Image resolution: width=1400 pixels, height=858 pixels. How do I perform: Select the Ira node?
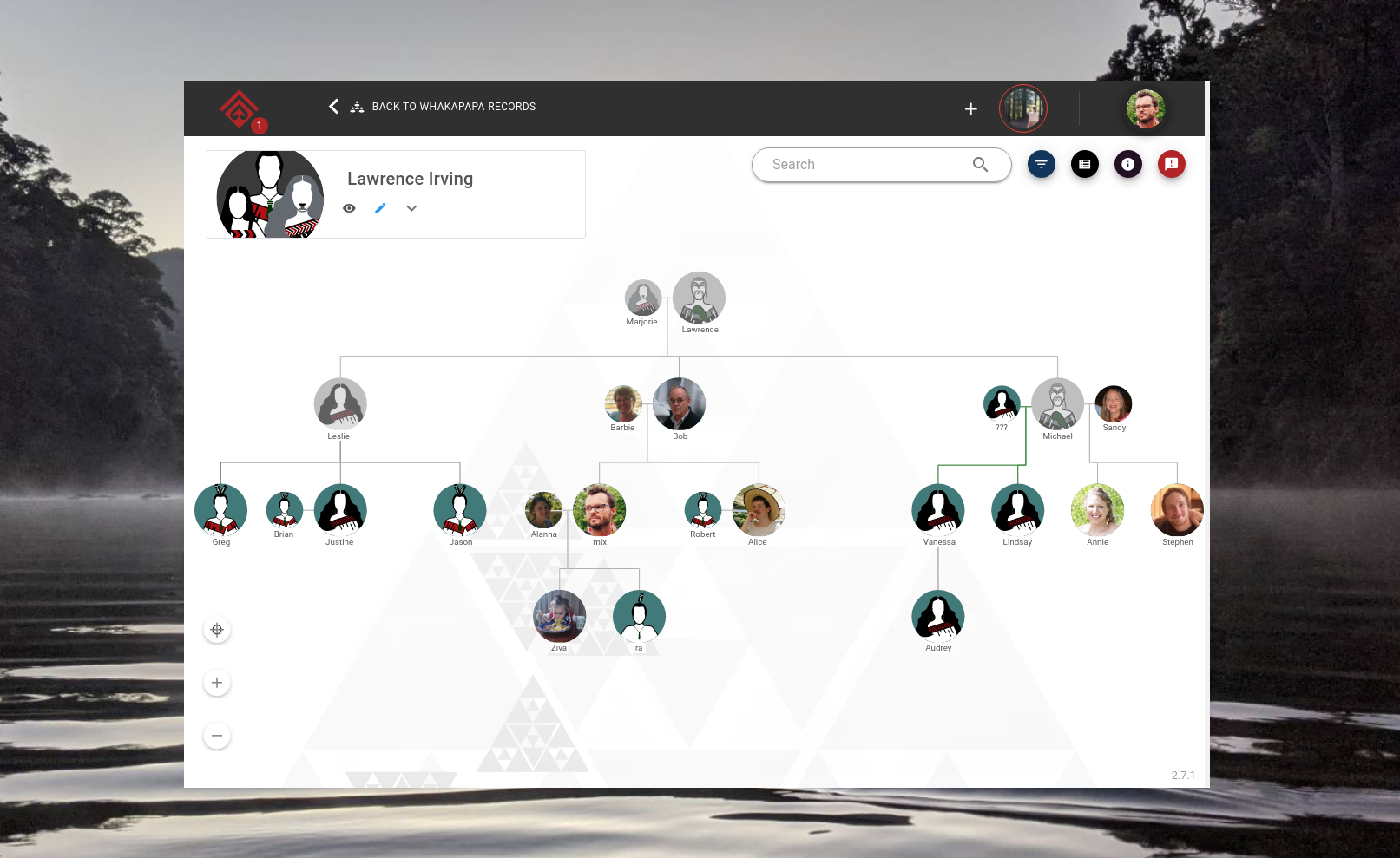pos(639,616)
